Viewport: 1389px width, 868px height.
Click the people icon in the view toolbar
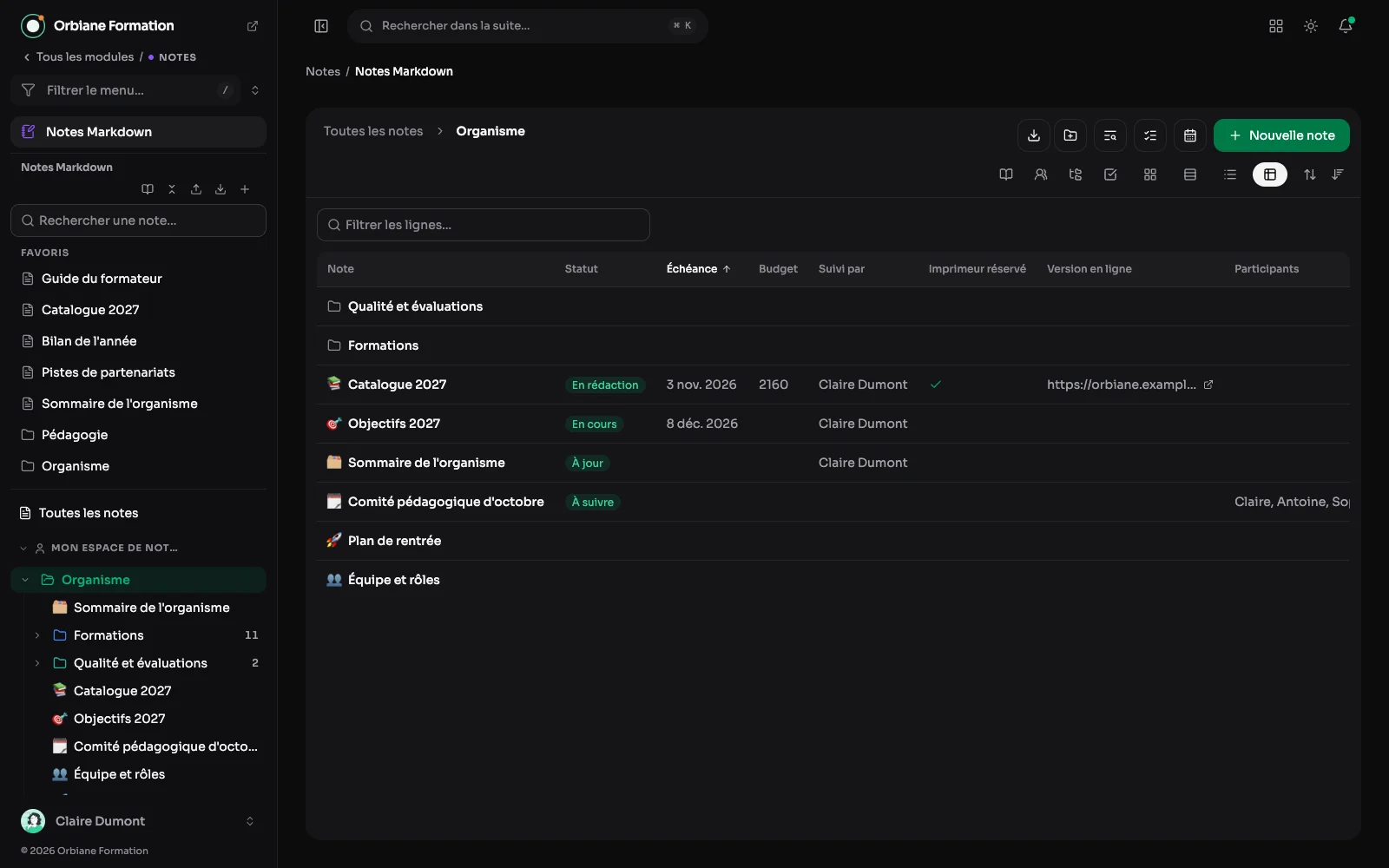tap(1041, 174)
